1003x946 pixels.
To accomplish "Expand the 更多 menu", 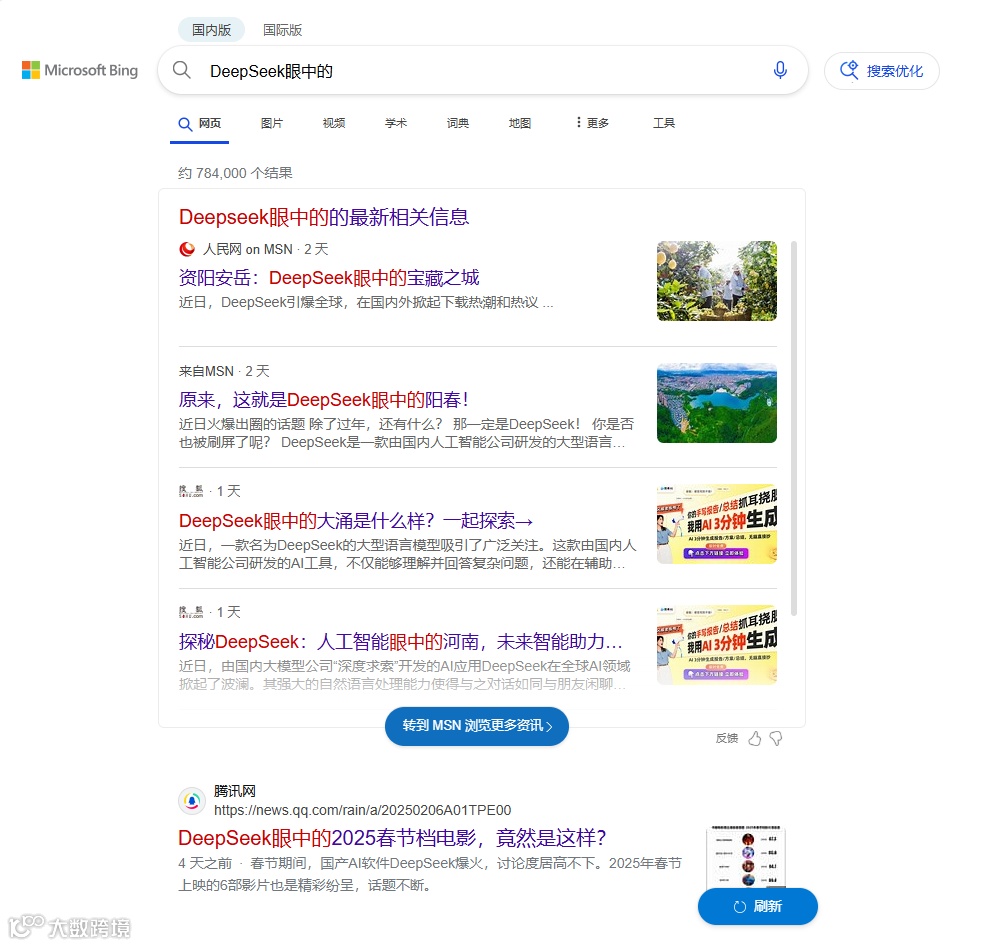I will (592, 123).
